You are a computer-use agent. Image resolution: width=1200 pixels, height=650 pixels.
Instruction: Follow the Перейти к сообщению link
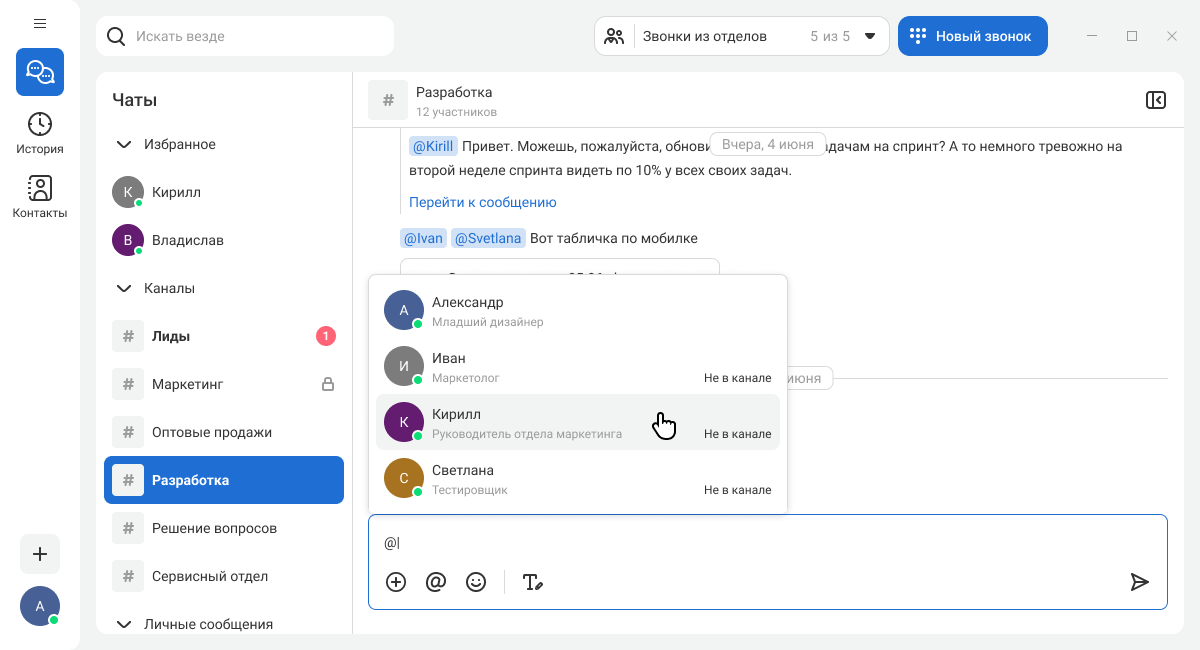click(x=483, y=202)
